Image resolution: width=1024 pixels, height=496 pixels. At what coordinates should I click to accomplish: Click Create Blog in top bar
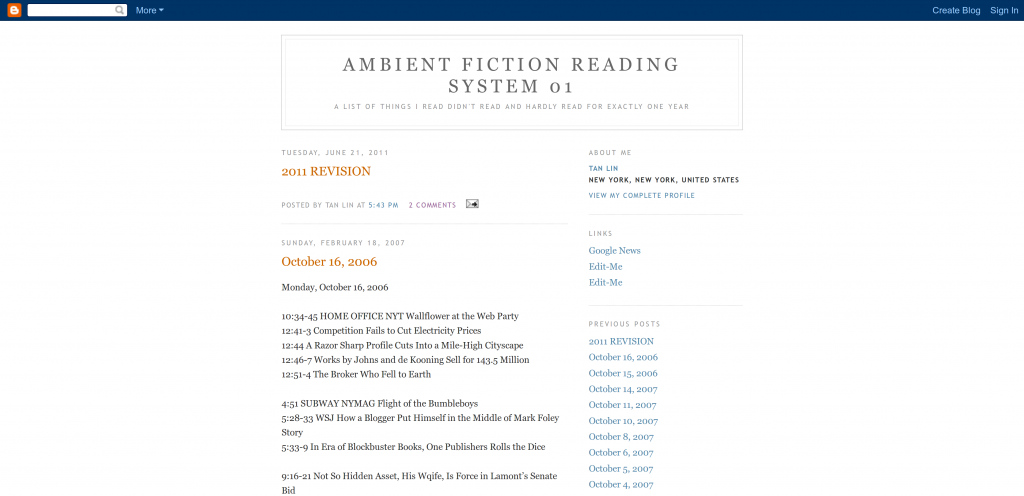click(956, 10)
